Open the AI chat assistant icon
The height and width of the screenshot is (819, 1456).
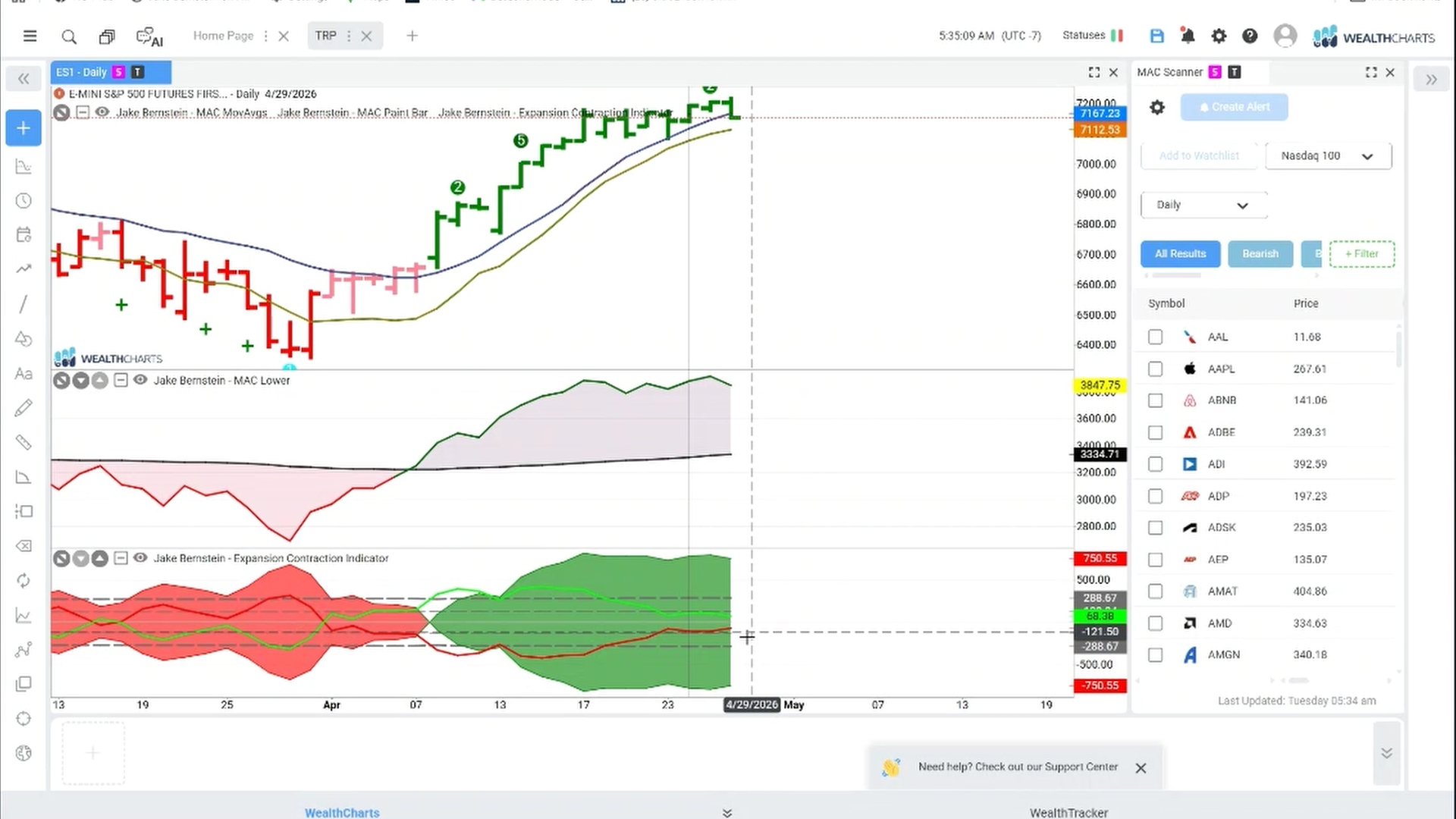tap(149, 36)
